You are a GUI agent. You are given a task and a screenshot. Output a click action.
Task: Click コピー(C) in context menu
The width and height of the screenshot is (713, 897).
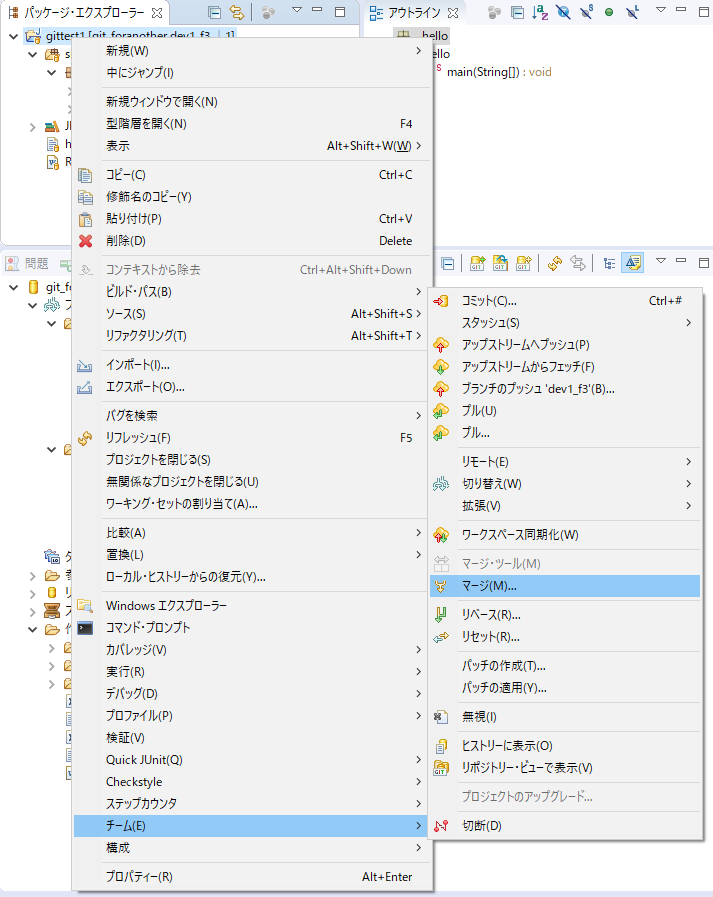point(252,175)
